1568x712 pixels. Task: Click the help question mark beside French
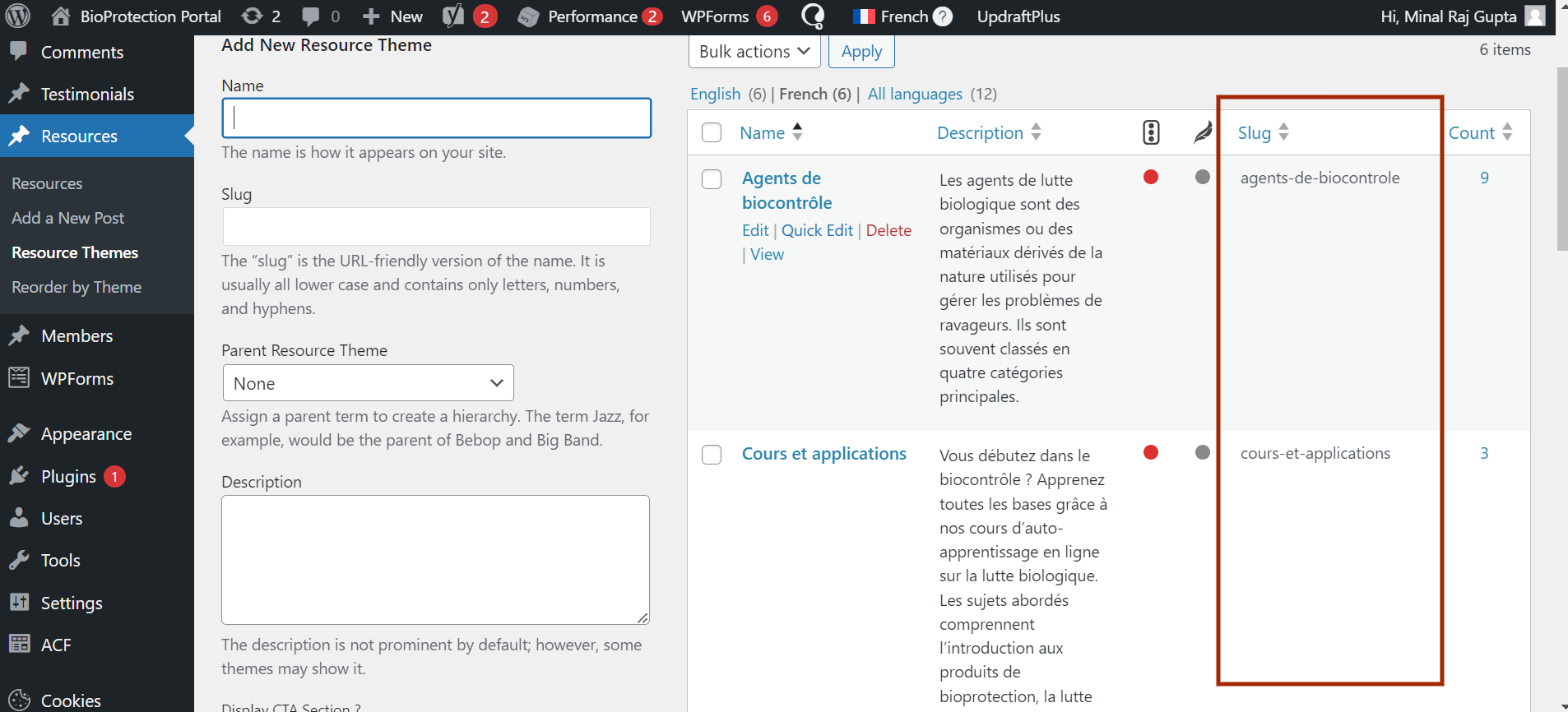click(944, 16)
